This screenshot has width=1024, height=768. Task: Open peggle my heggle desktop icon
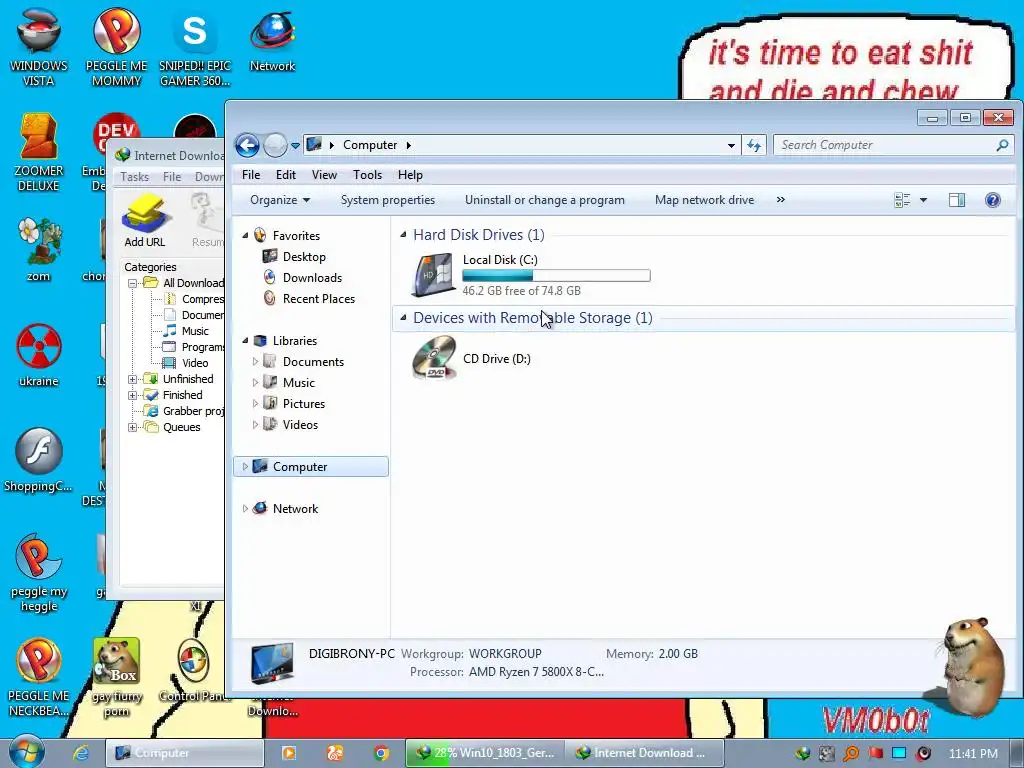[x=39, y=573]
